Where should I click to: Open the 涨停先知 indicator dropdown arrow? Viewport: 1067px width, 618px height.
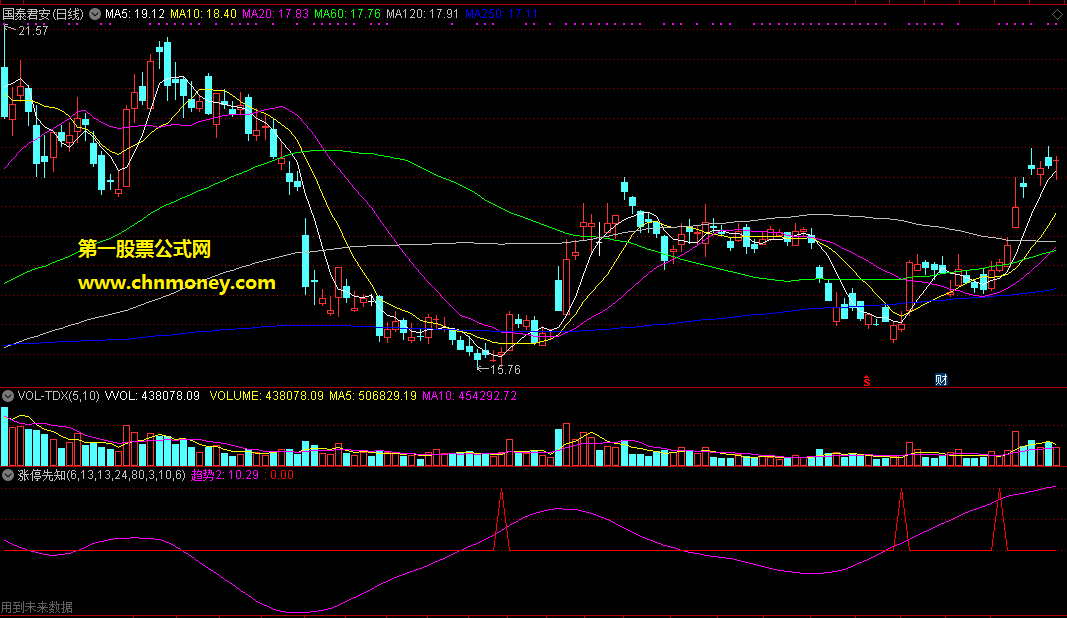[8, 475]
